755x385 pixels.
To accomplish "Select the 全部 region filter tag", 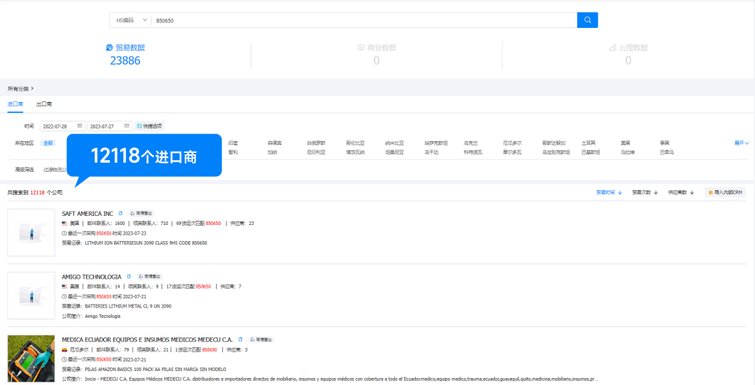I will click(x=48, y=143).
